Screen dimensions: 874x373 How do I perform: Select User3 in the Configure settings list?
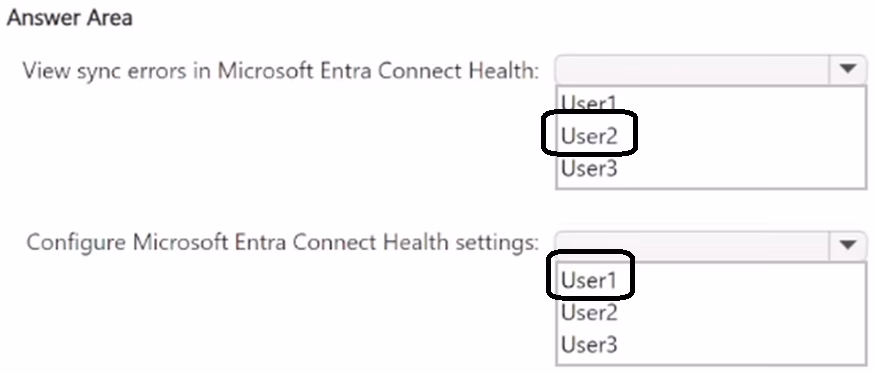pos(589,345)
